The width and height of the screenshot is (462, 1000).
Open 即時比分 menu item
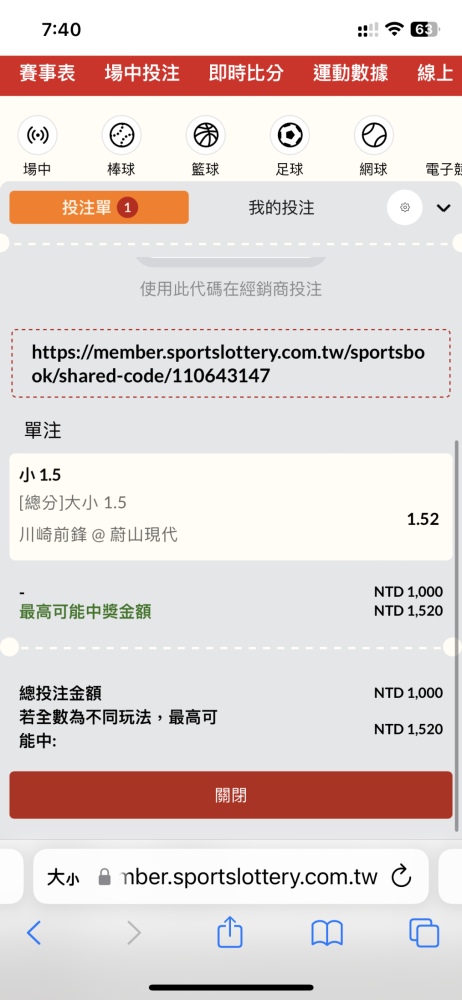pos(246,73)
